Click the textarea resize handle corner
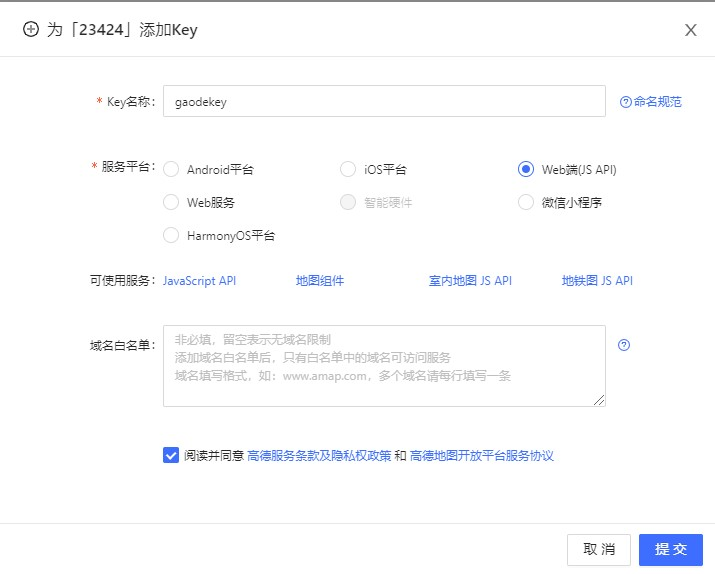The height and width of the screenshot is (574, 715). coord(599,400)
